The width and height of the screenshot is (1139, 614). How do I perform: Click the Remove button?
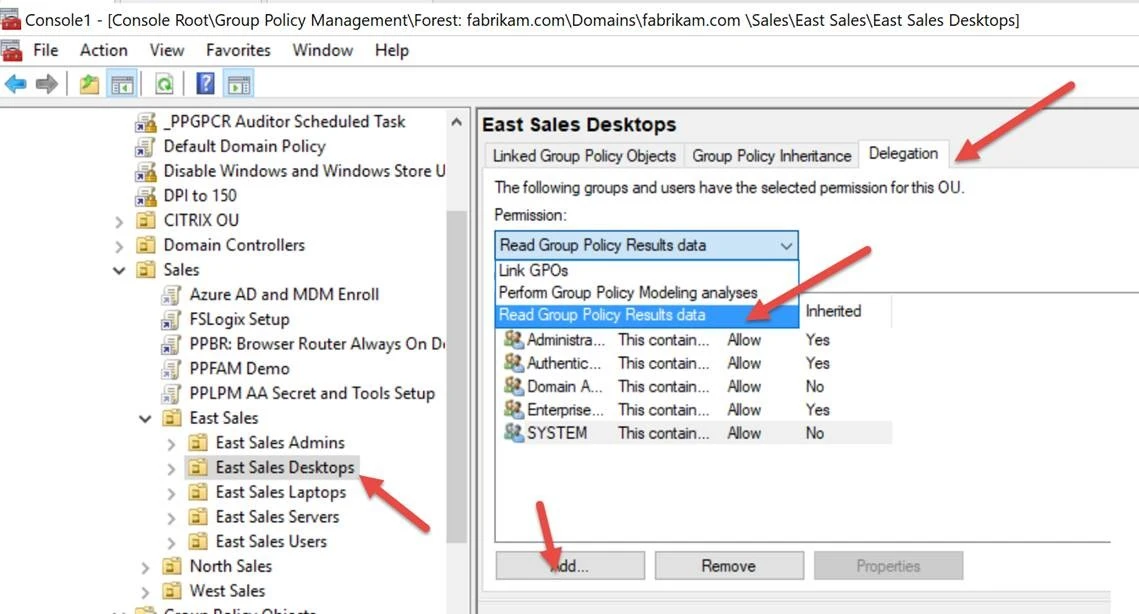[x=728, y=565]
